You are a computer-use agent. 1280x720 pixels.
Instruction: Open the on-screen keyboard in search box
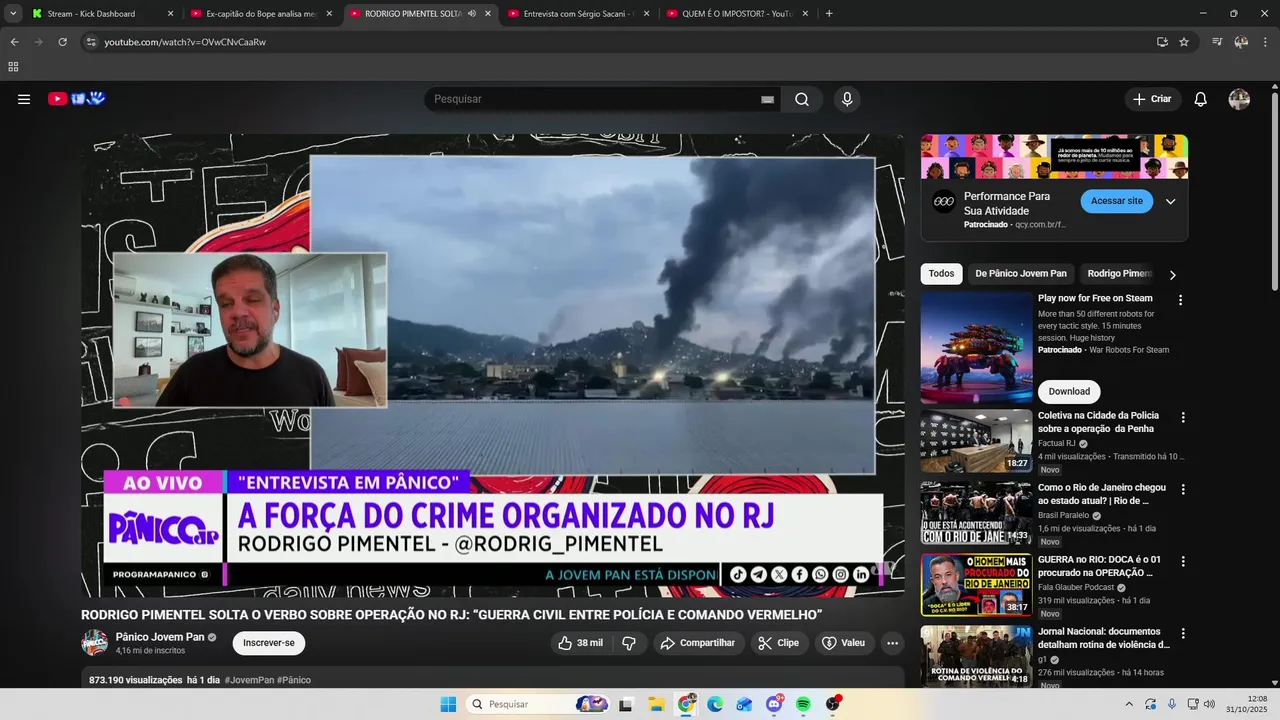point(768,99)
